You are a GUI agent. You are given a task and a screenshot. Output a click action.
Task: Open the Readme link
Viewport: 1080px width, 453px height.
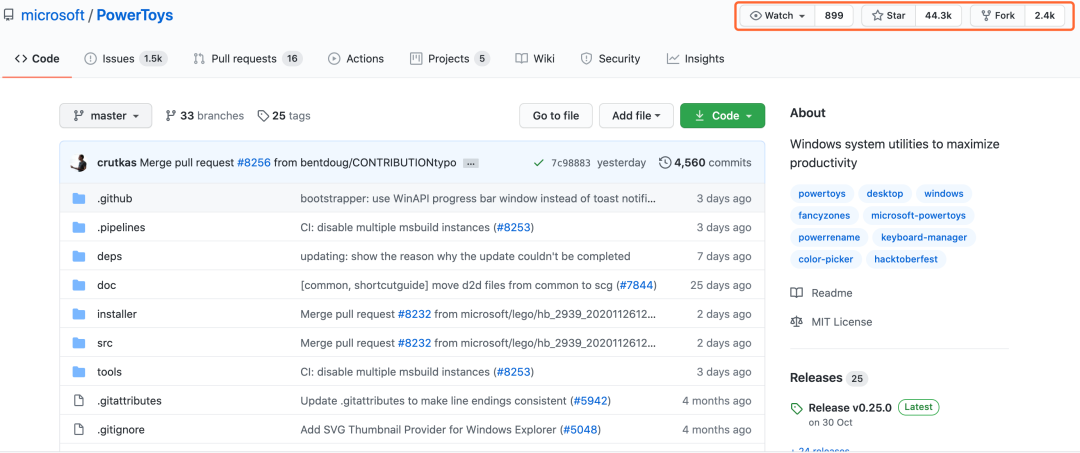[821, 293]
